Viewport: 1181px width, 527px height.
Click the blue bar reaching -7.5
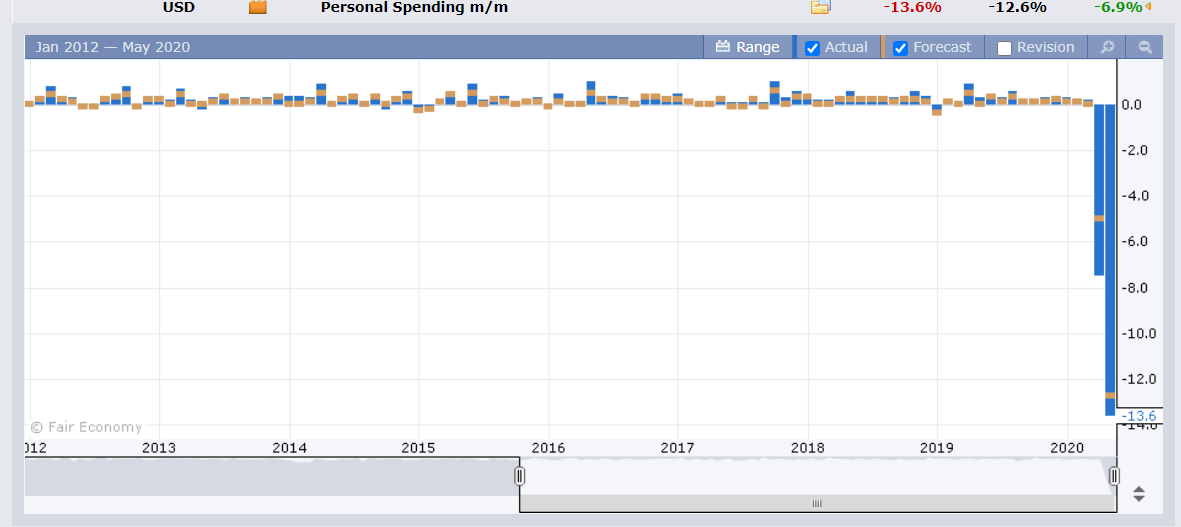(1099, 190)
